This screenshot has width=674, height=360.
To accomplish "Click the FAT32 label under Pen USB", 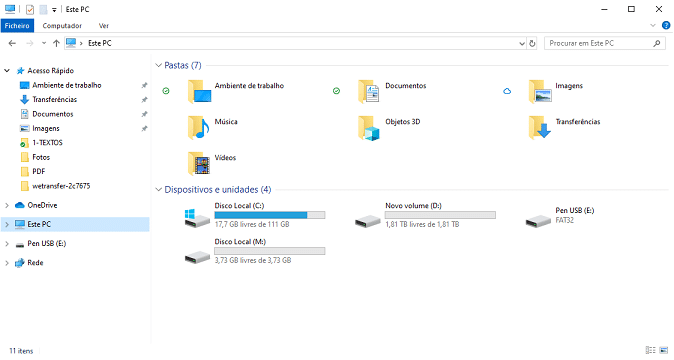I will pos(564,220).
